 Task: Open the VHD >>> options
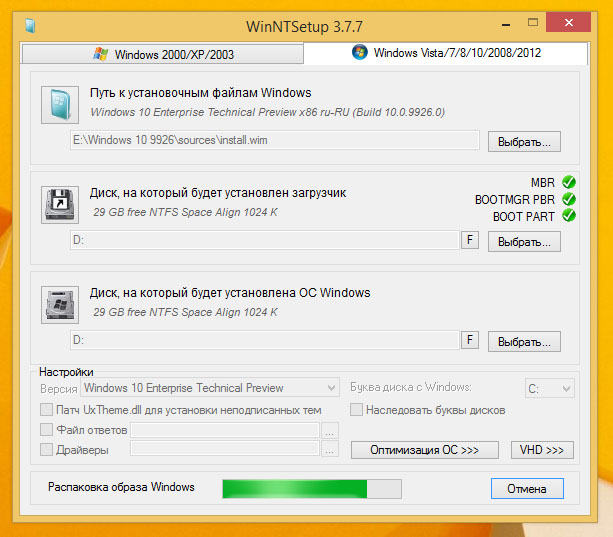[x=542, y=450]
